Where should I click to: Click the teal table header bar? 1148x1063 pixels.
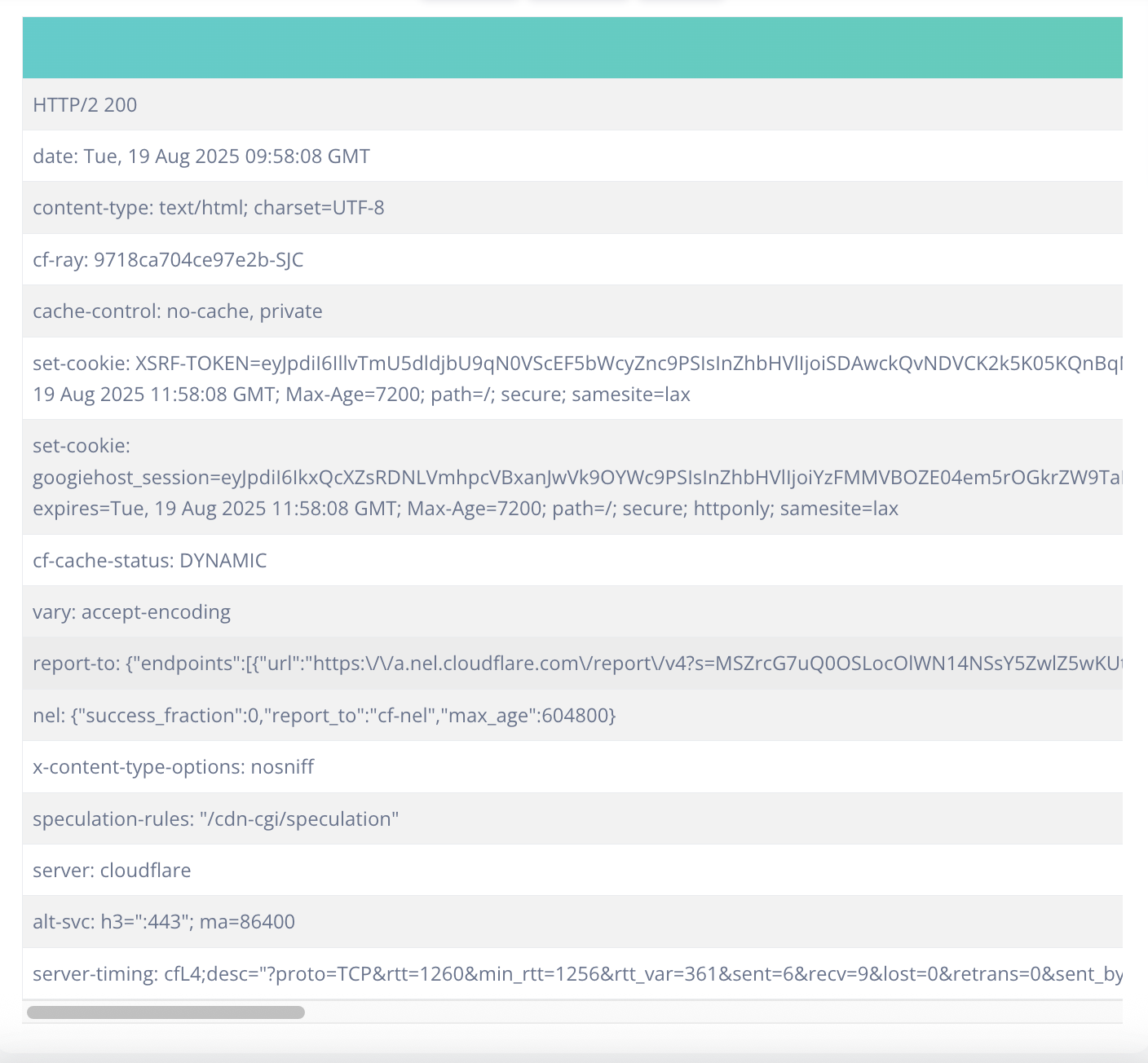coord(571,47)
